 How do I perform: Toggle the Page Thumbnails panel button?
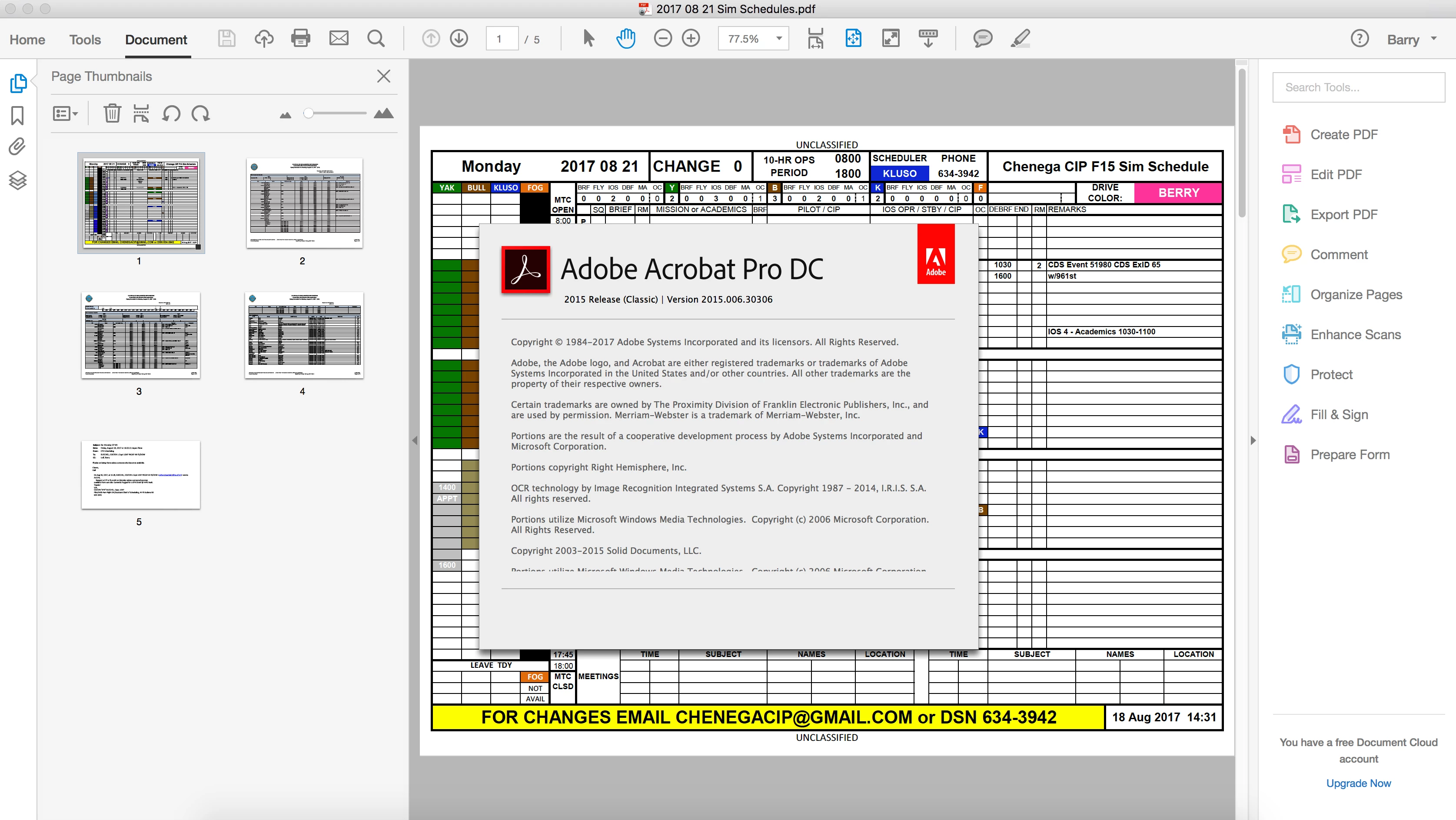click(18, 83)
